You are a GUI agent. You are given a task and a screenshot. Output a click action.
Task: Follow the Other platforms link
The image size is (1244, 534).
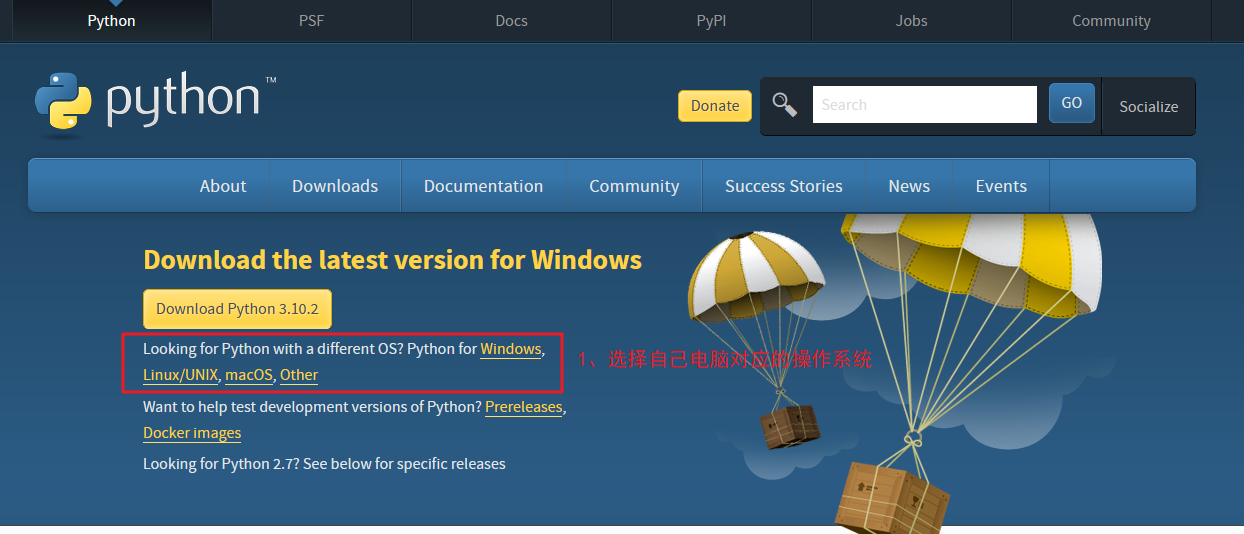pos(299,375)
